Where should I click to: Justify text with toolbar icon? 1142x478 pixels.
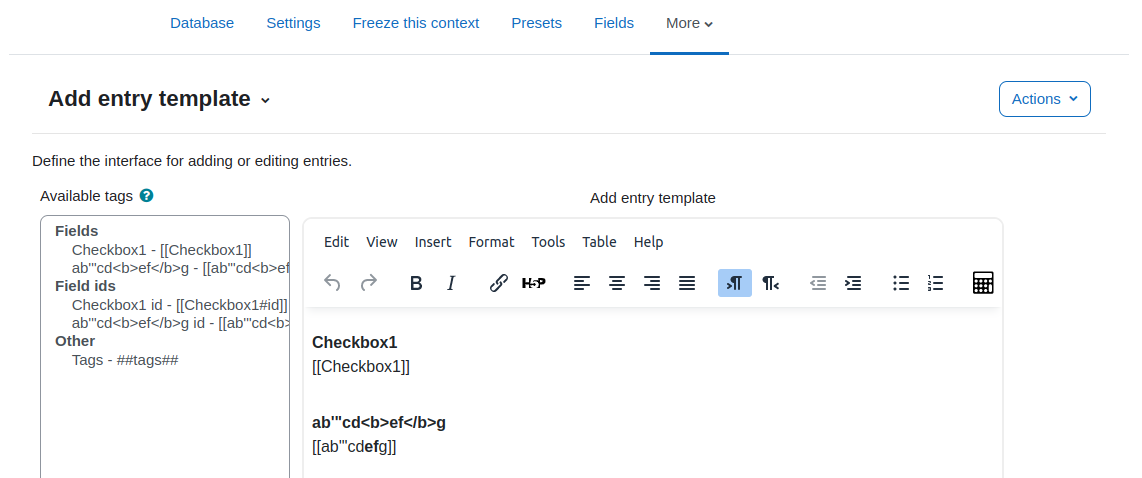click(x=687, y=283)
